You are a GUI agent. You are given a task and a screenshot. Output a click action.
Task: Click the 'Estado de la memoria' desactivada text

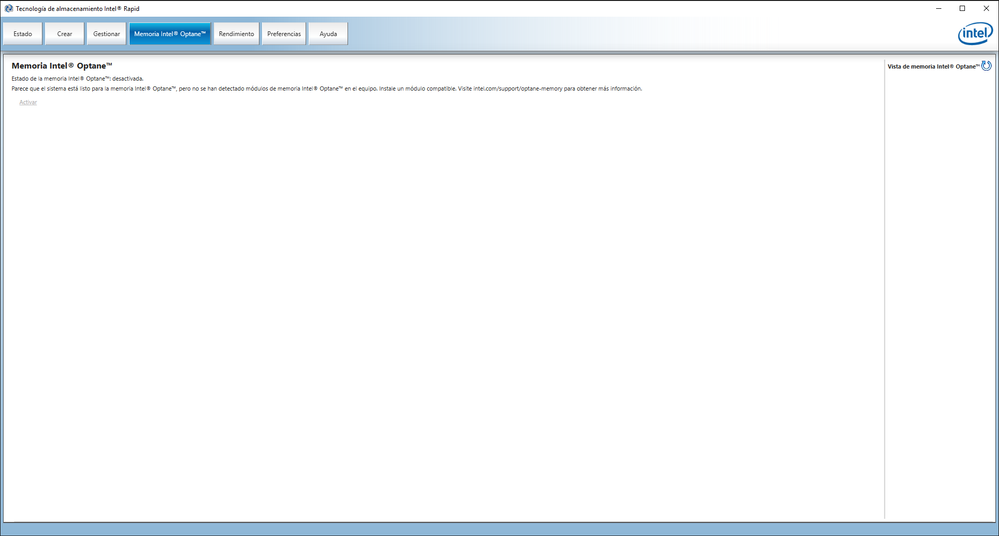78,78
